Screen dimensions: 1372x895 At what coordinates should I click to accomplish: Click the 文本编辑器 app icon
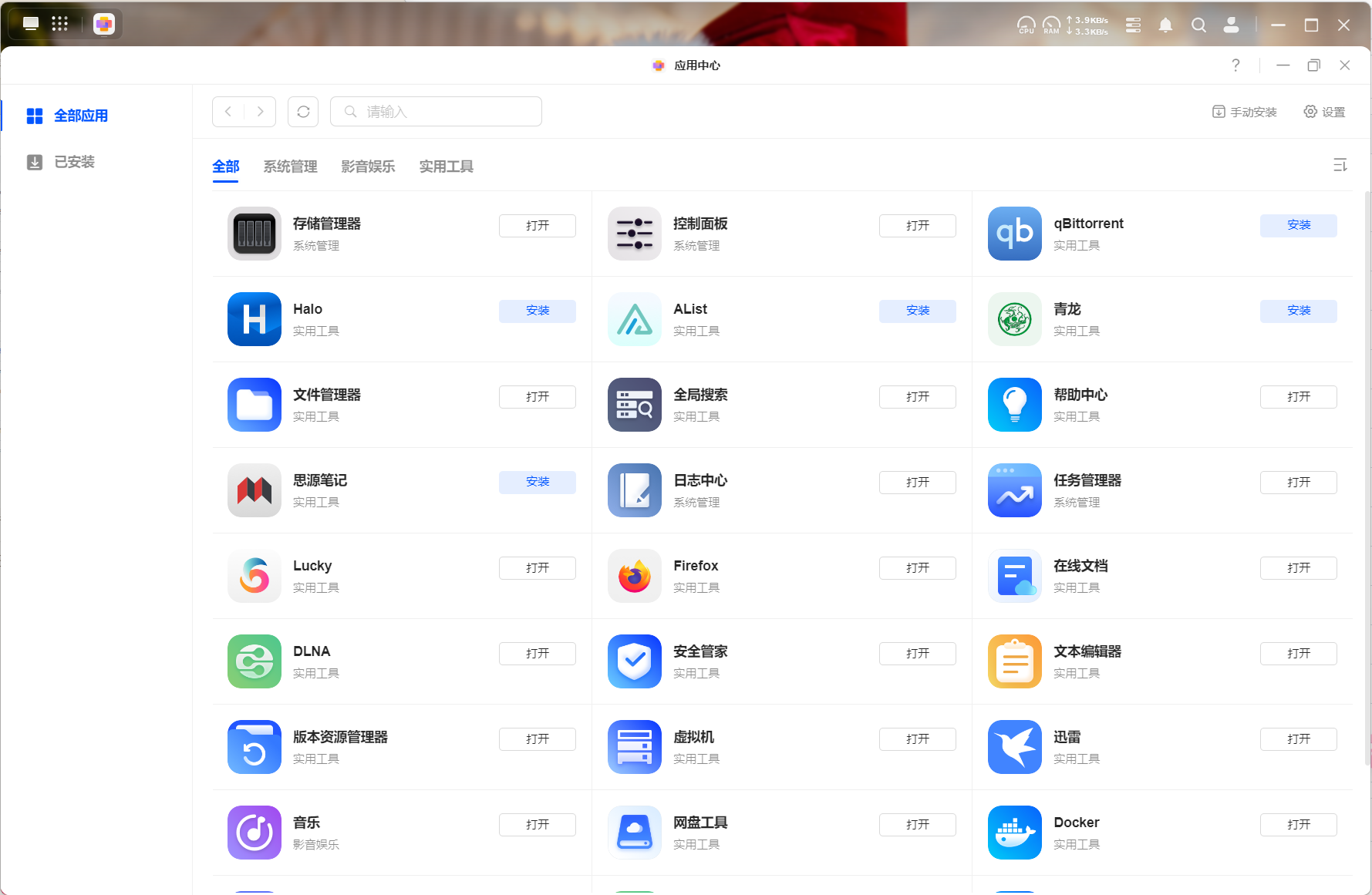tap(1015, 661)
